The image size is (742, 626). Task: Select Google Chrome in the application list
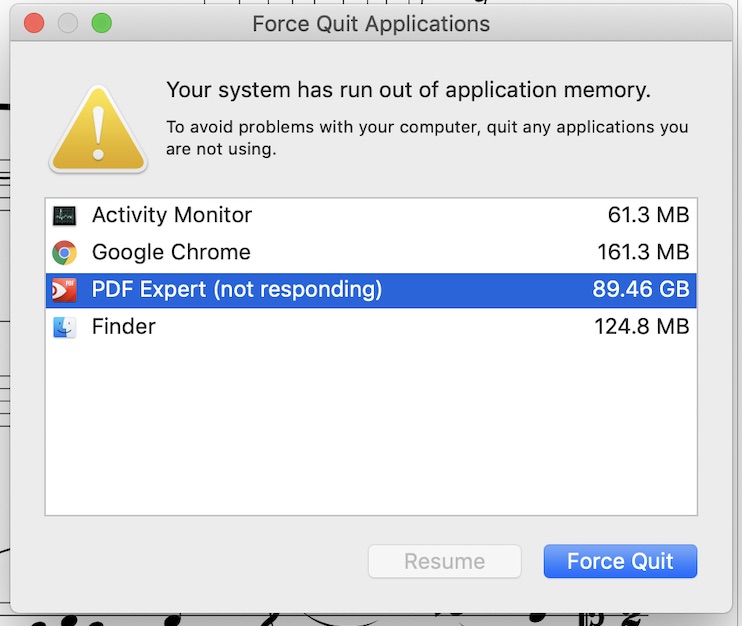[371, 253]
